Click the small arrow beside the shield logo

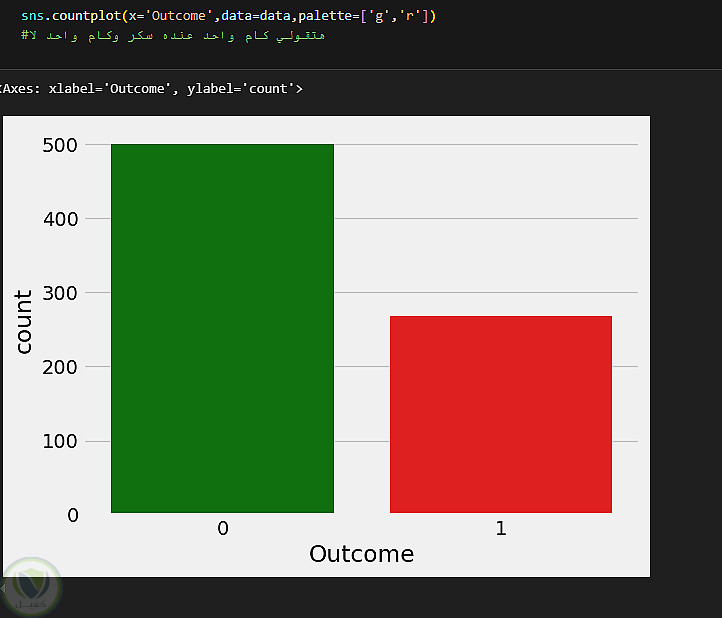click(3, 588)
